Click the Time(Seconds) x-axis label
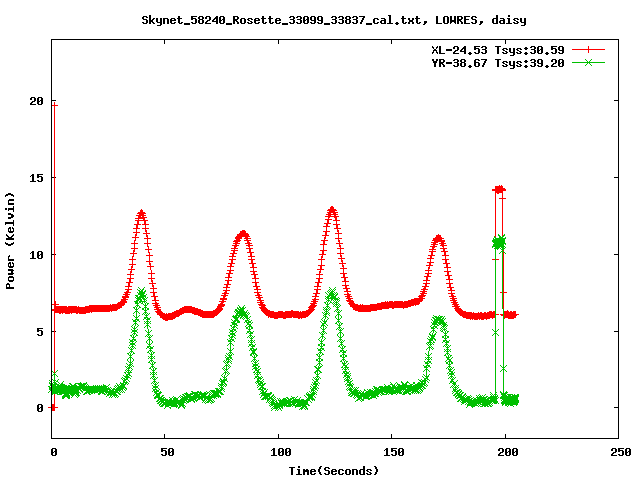 click(334, 470)
